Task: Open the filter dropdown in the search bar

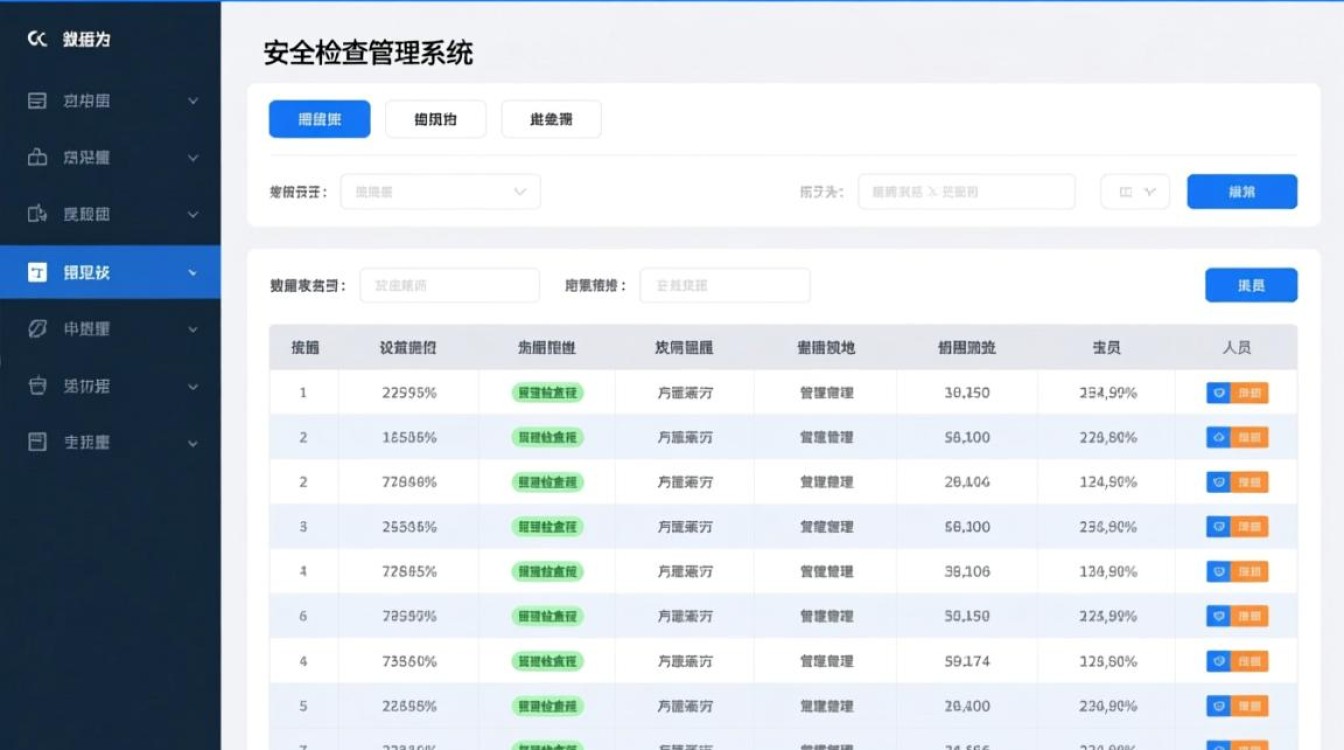Action: coord(440,191)
